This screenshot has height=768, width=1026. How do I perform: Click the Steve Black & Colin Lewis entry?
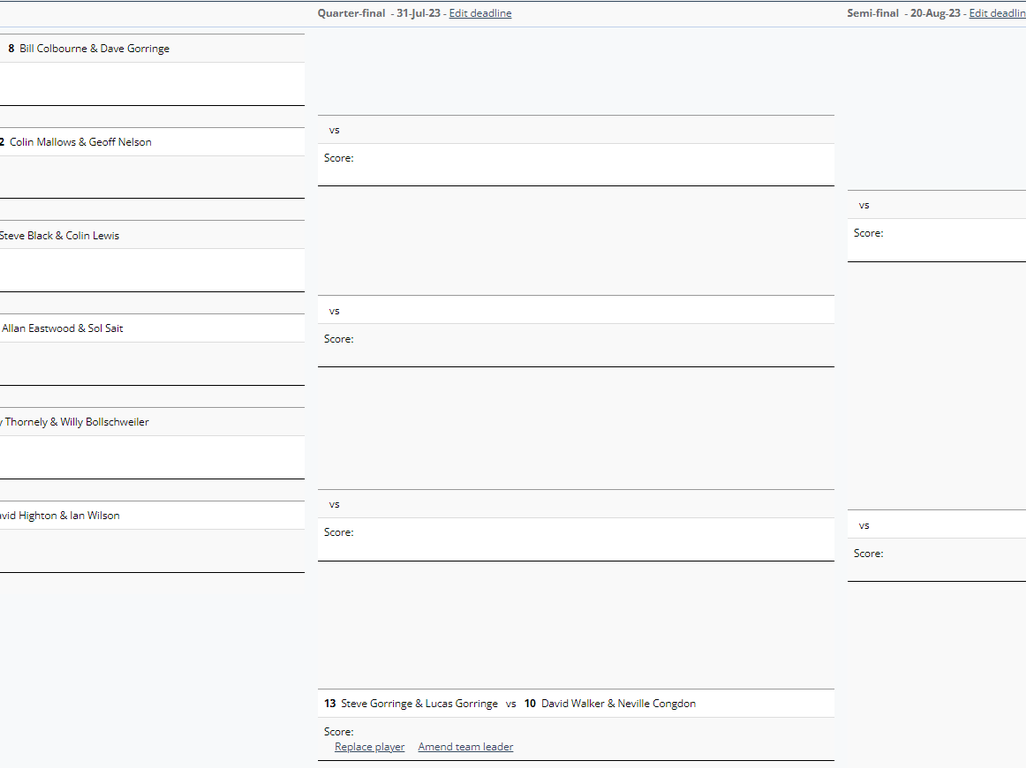[x=59, y=236]
